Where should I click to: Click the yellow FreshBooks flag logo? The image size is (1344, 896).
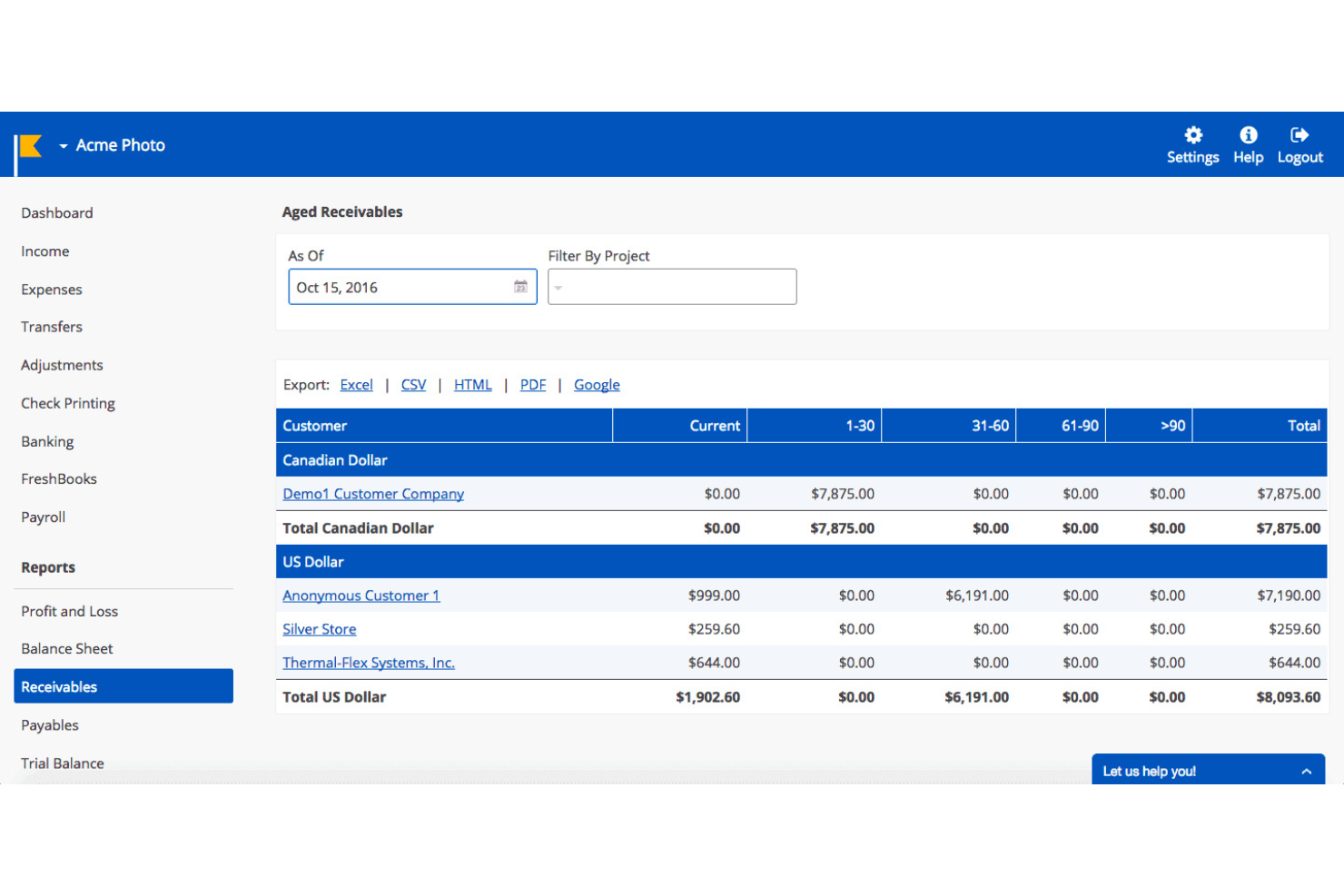tap(28, 144)
